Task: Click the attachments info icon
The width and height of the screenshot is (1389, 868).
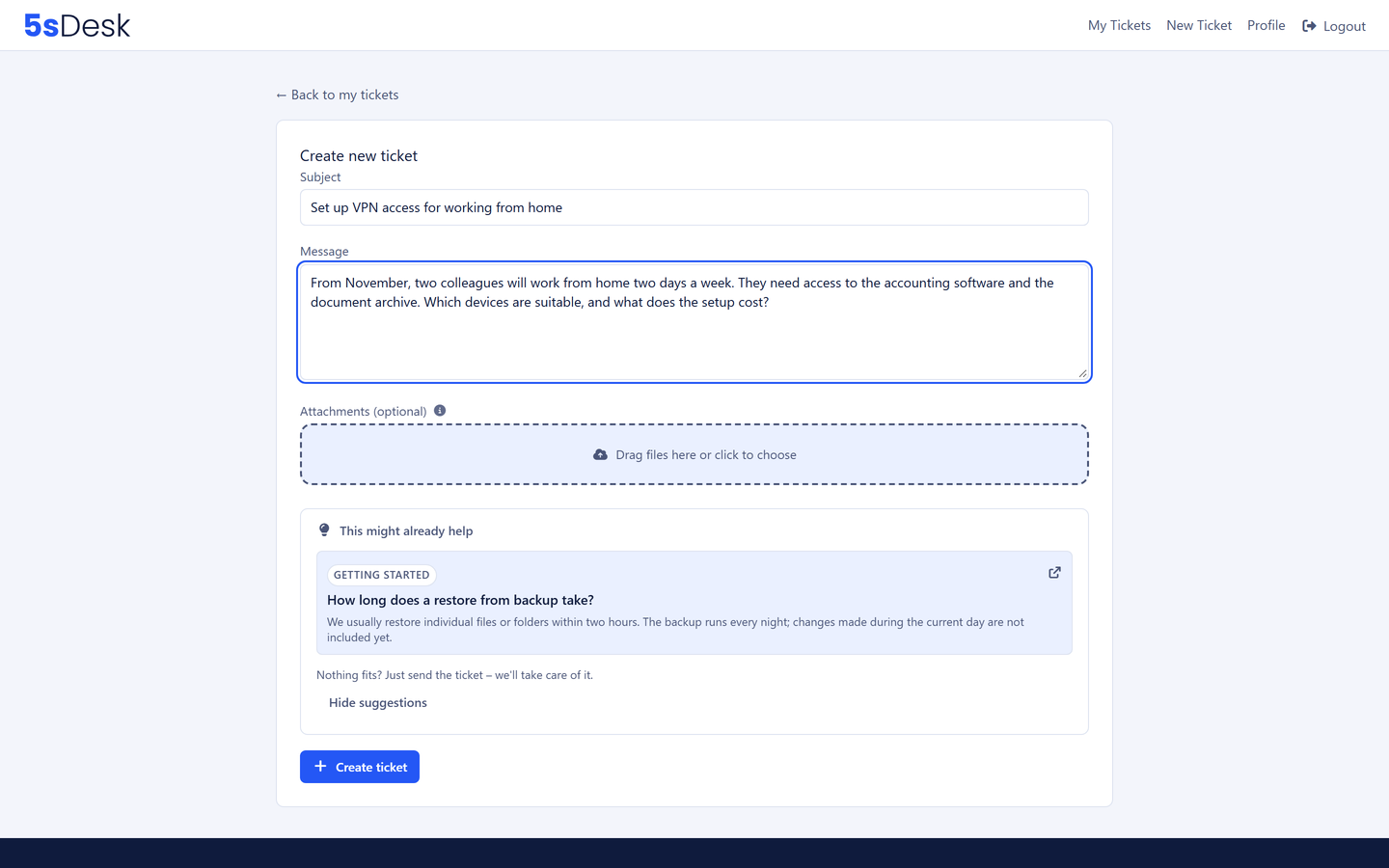Action: tap(440, 411)
